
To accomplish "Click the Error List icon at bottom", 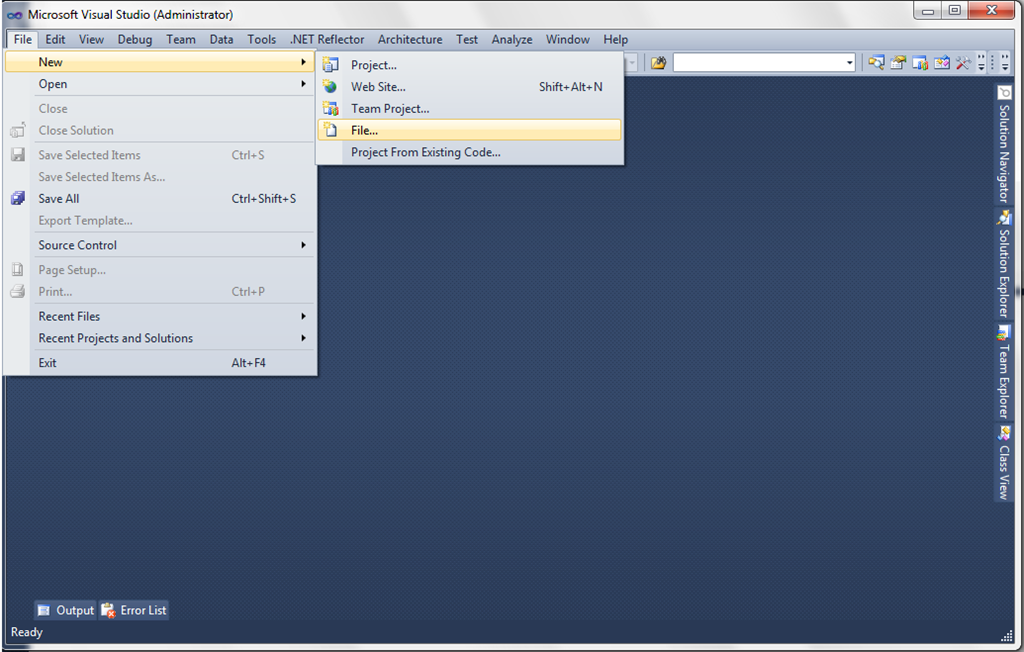I will [x=108, y=610].
